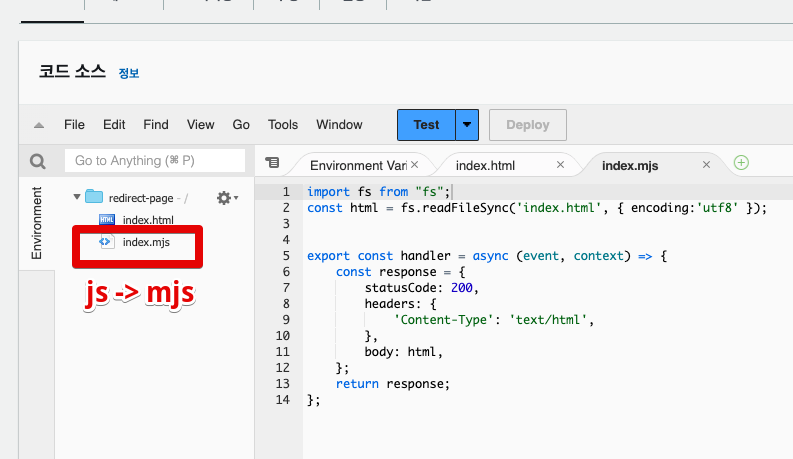Switch to the index.html editor tab
Viewport: 793px width, 459px height.
pyautogui.click(x=485, y=165)
